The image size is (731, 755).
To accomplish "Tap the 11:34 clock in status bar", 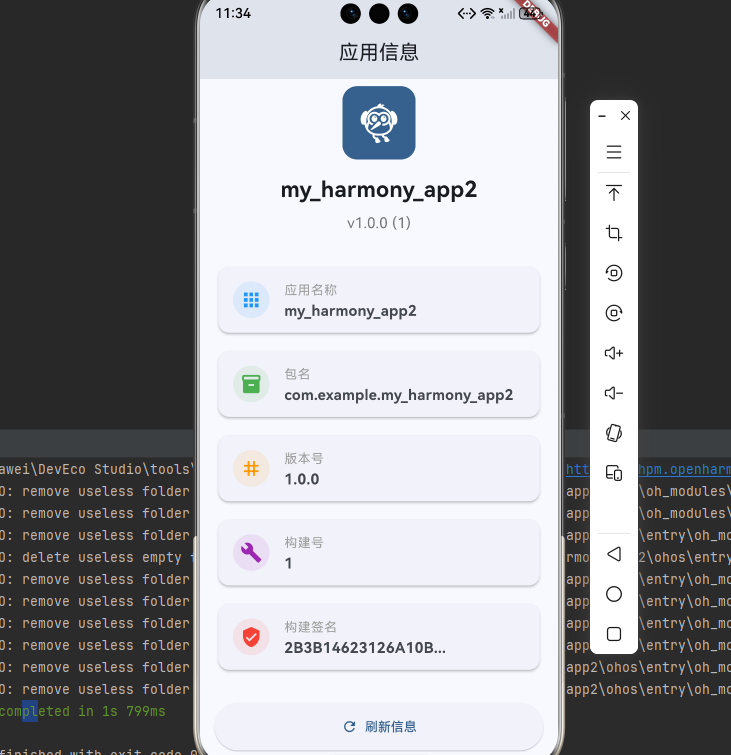I will coord(233,13).
